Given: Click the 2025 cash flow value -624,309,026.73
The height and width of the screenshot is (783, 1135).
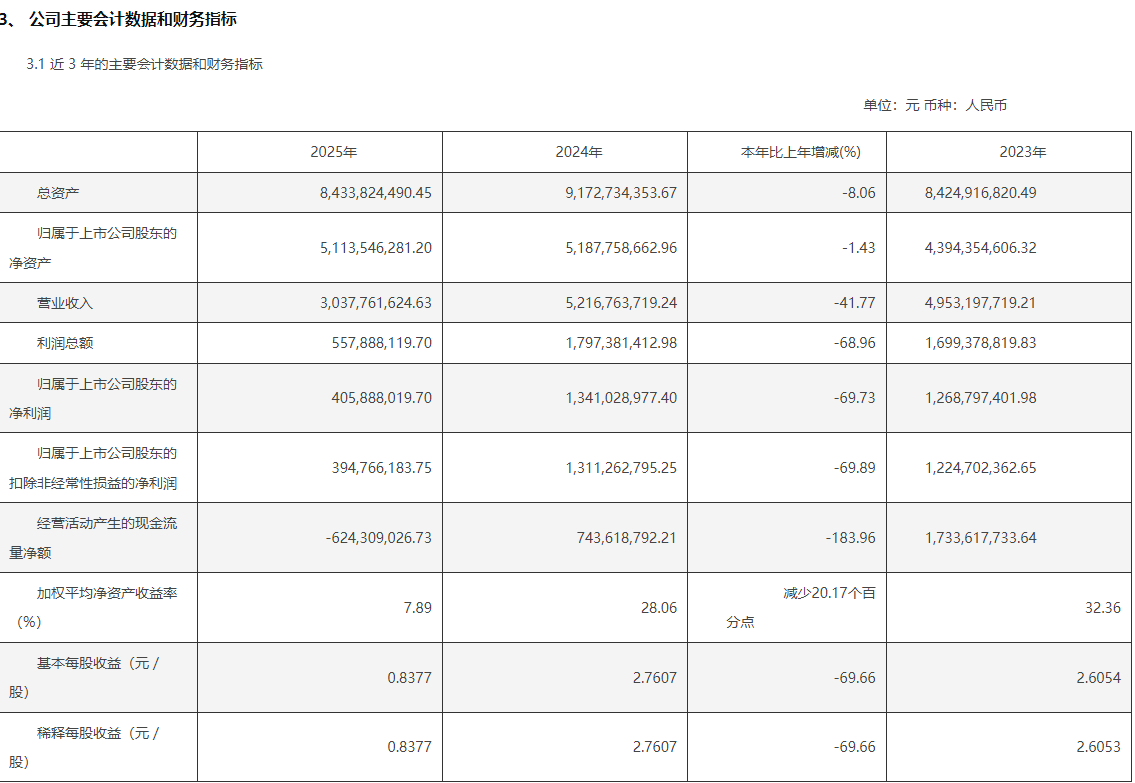Looking at the screenshot, I should coord(379,538).
